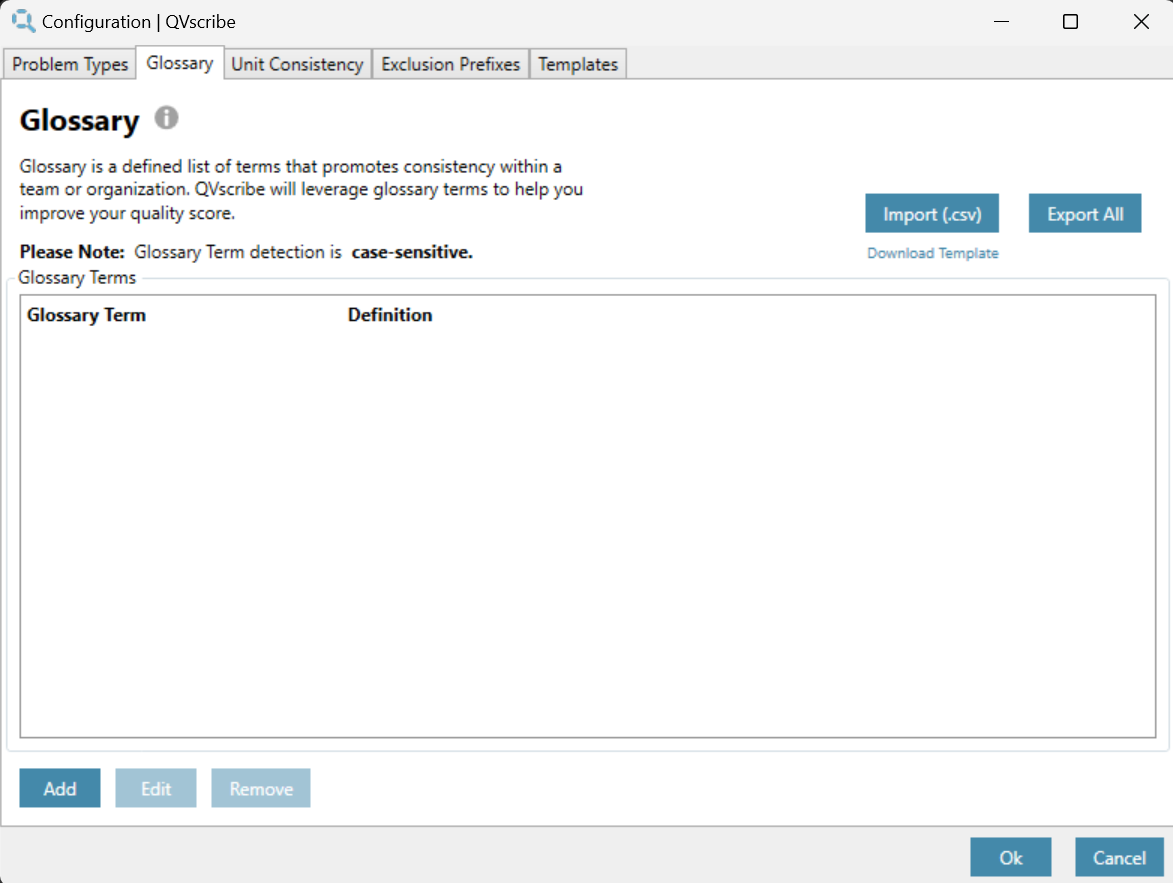Select the Glossary tab
Viewport: 1173px width, 883px height.
point(180,63)
